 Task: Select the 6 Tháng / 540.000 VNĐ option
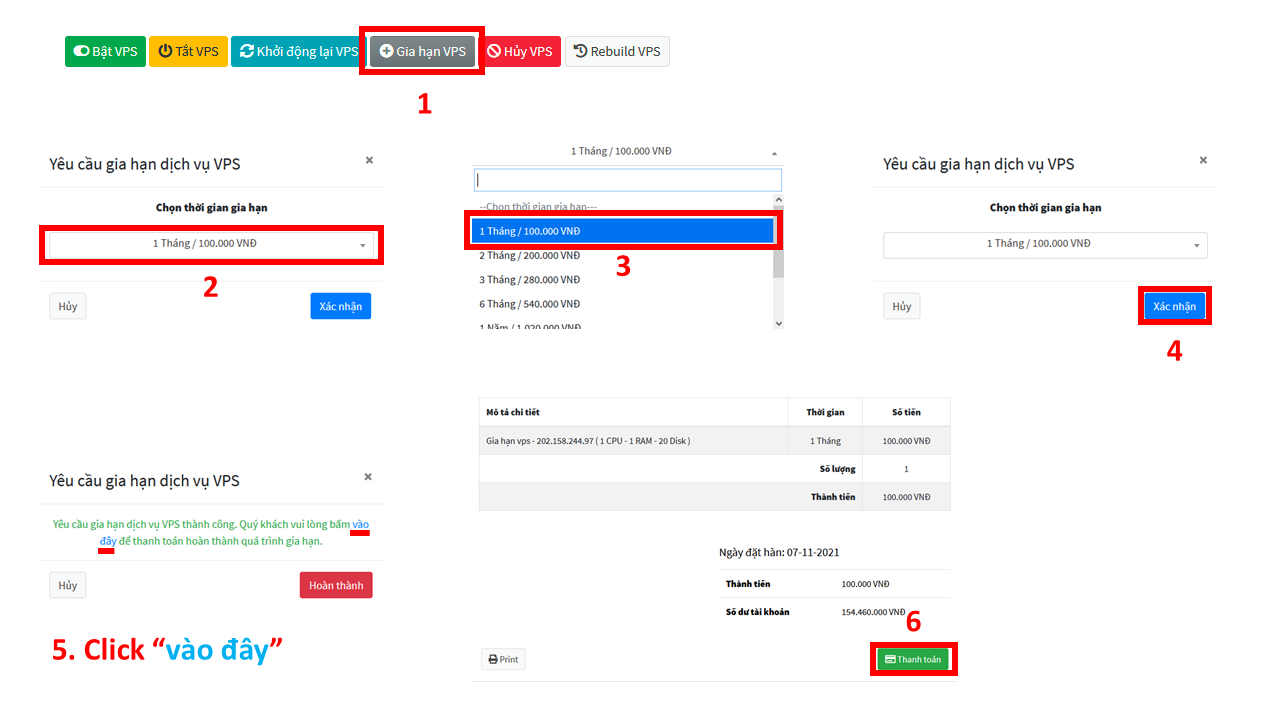(x=530, y=304)
